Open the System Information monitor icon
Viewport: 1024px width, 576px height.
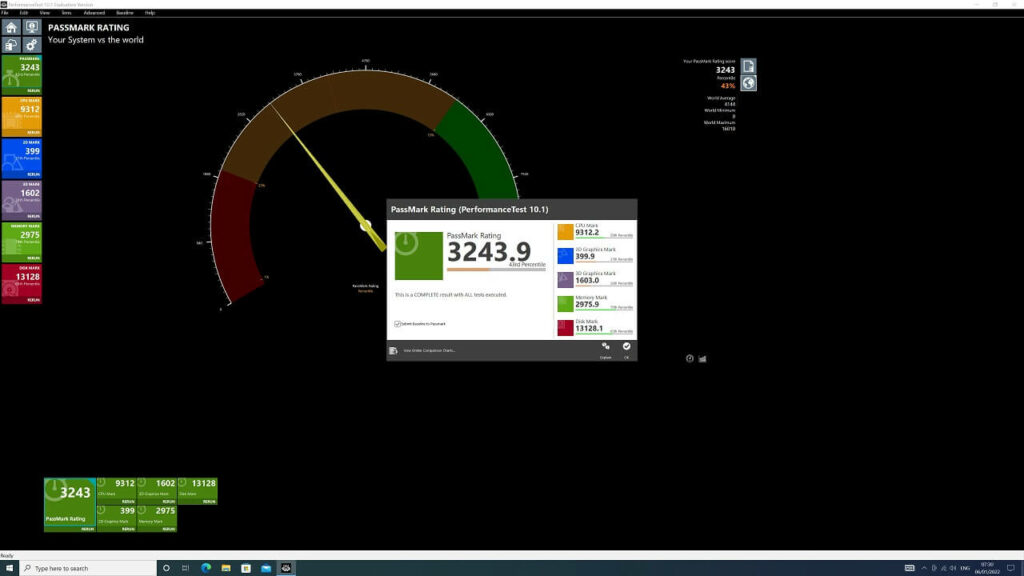31,27
